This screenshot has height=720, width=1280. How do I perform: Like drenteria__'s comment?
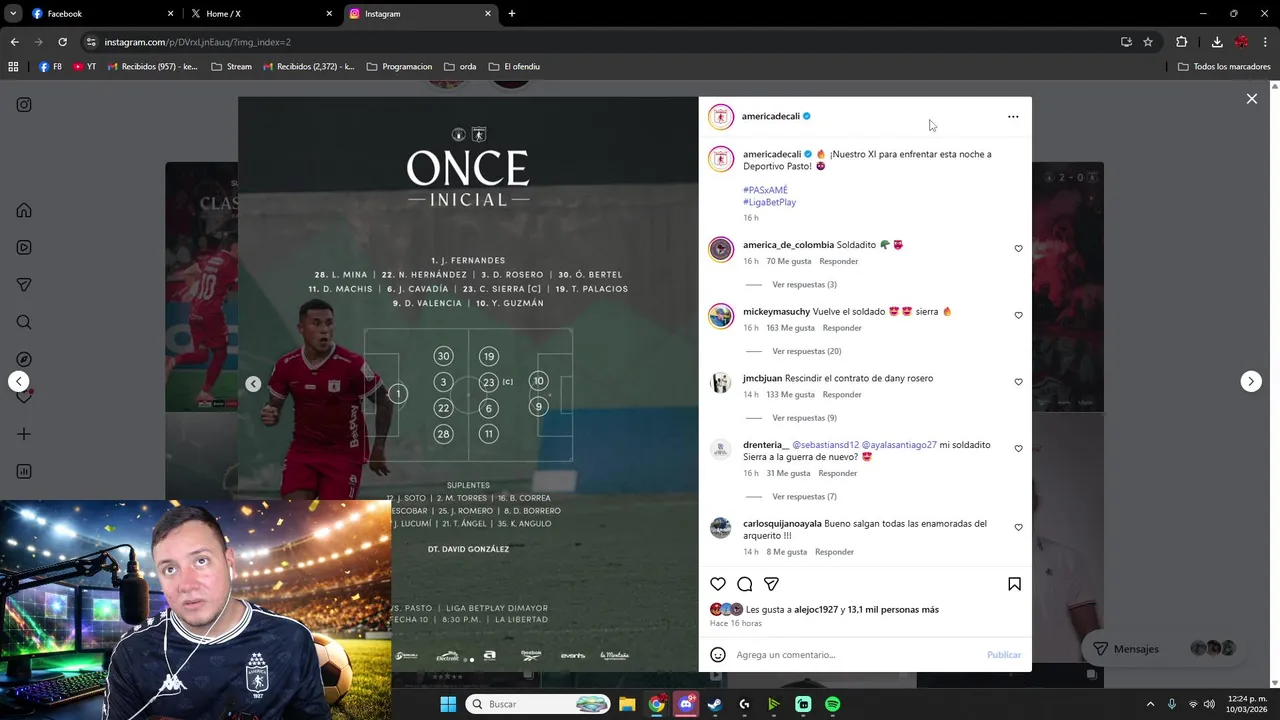click(x=1019, y=449)
